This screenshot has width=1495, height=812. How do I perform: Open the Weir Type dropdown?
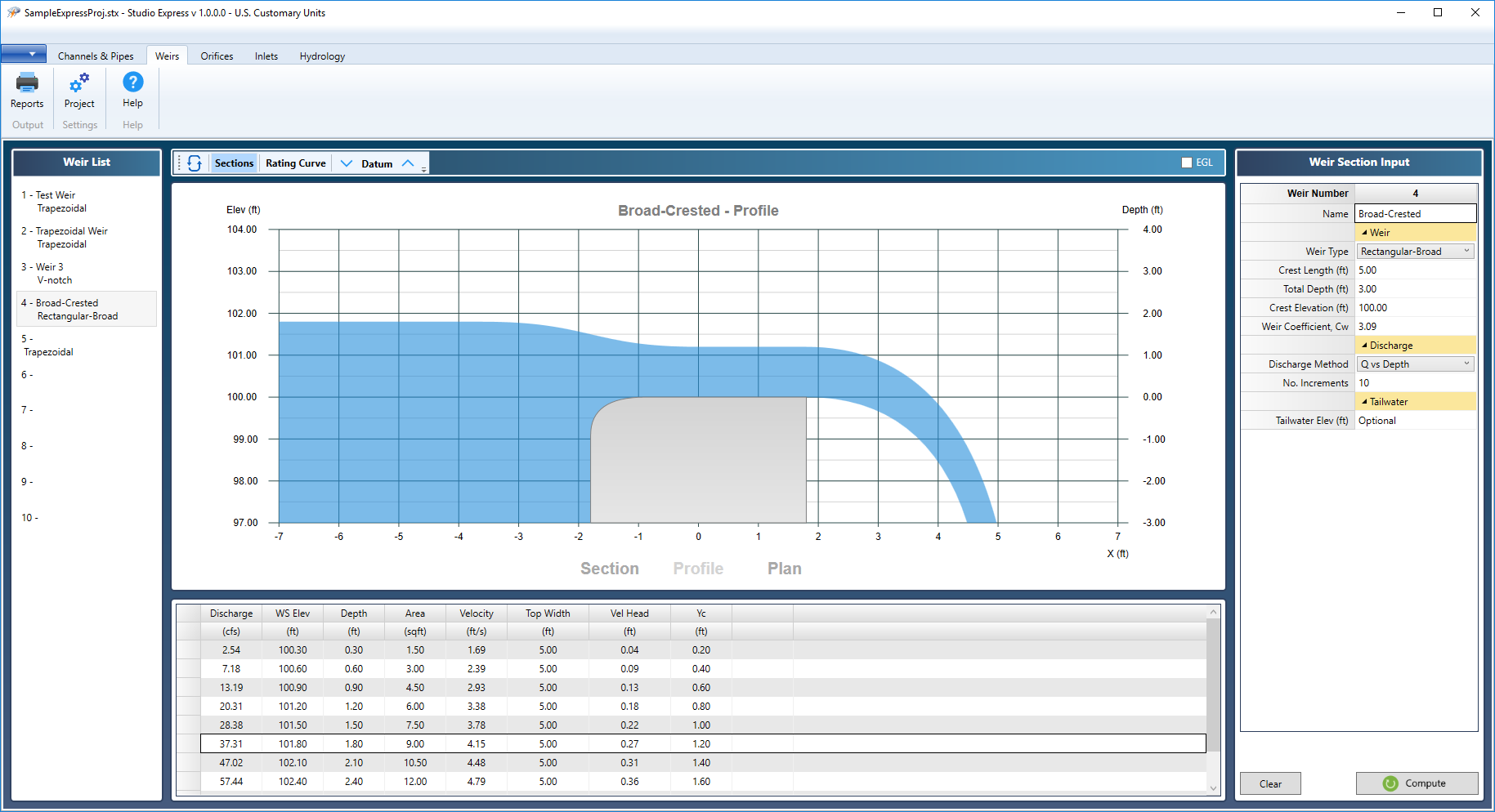pos(1466,251)
